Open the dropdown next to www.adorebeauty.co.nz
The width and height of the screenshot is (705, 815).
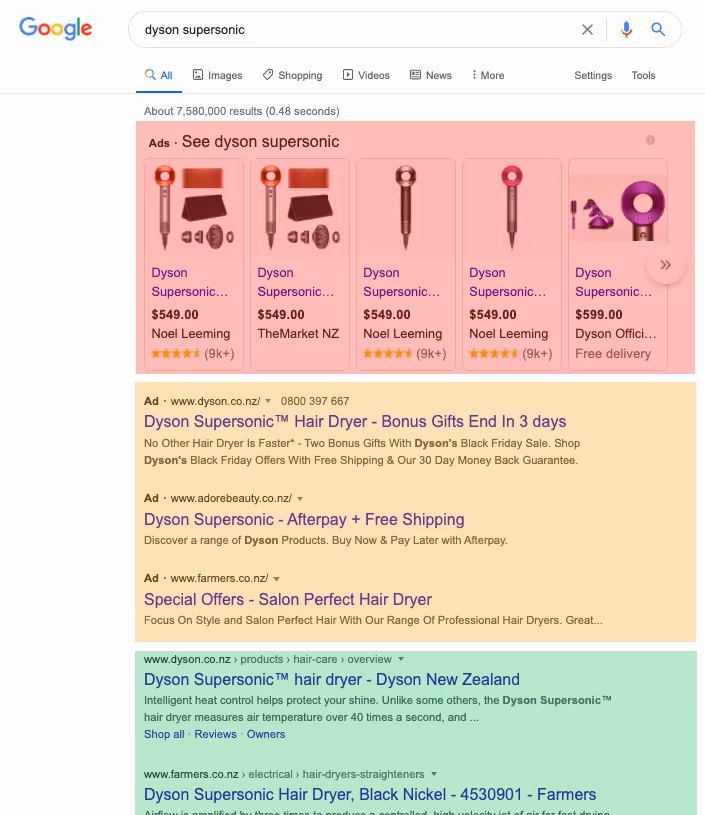coord(299,497)
